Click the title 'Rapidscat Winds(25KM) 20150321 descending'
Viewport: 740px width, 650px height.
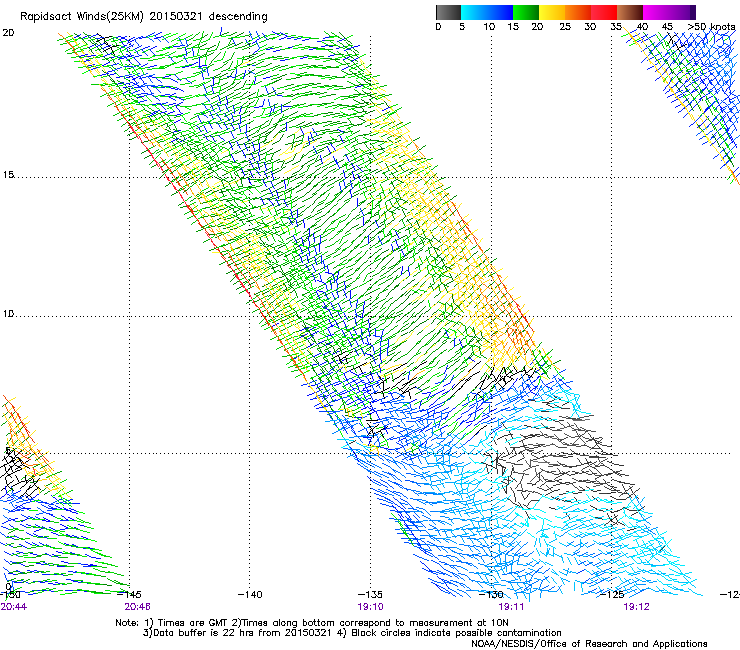pyautogui.click(x=143, y=17)
